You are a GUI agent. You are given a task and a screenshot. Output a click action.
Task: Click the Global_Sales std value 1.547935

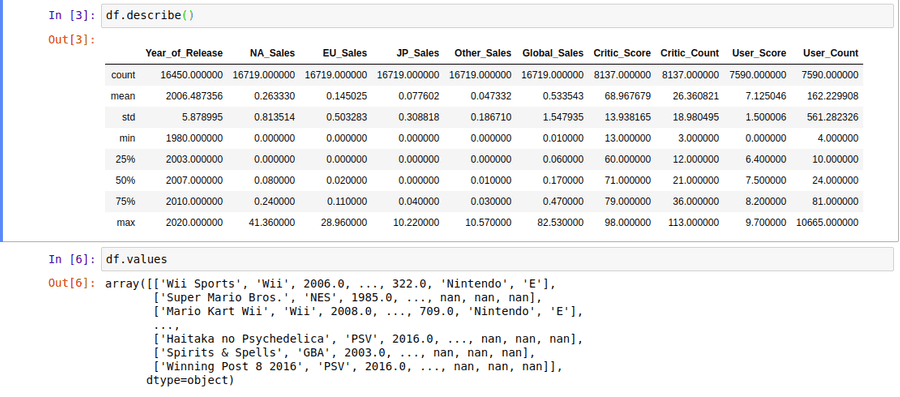coord(562,117)
